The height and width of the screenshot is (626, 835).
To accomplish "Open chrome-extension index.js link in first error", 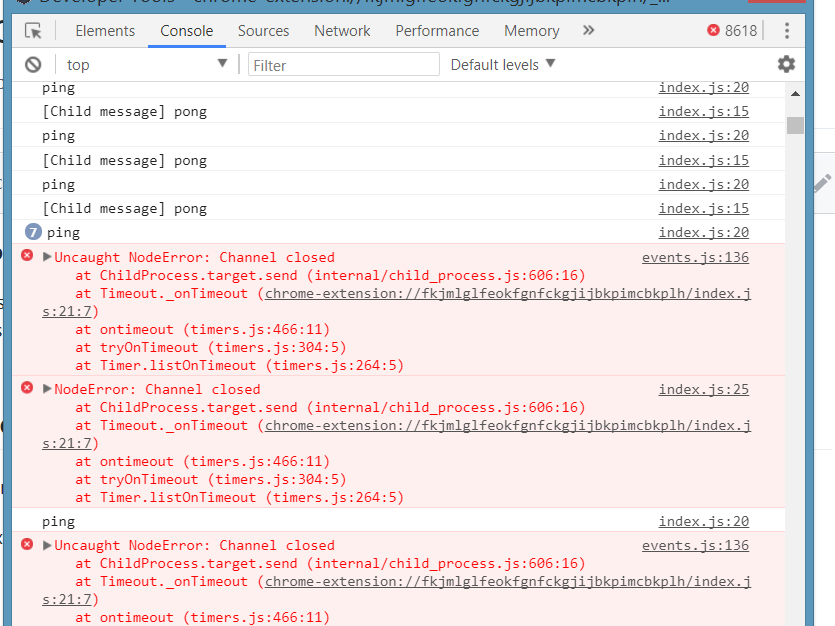I will (508, 294).
